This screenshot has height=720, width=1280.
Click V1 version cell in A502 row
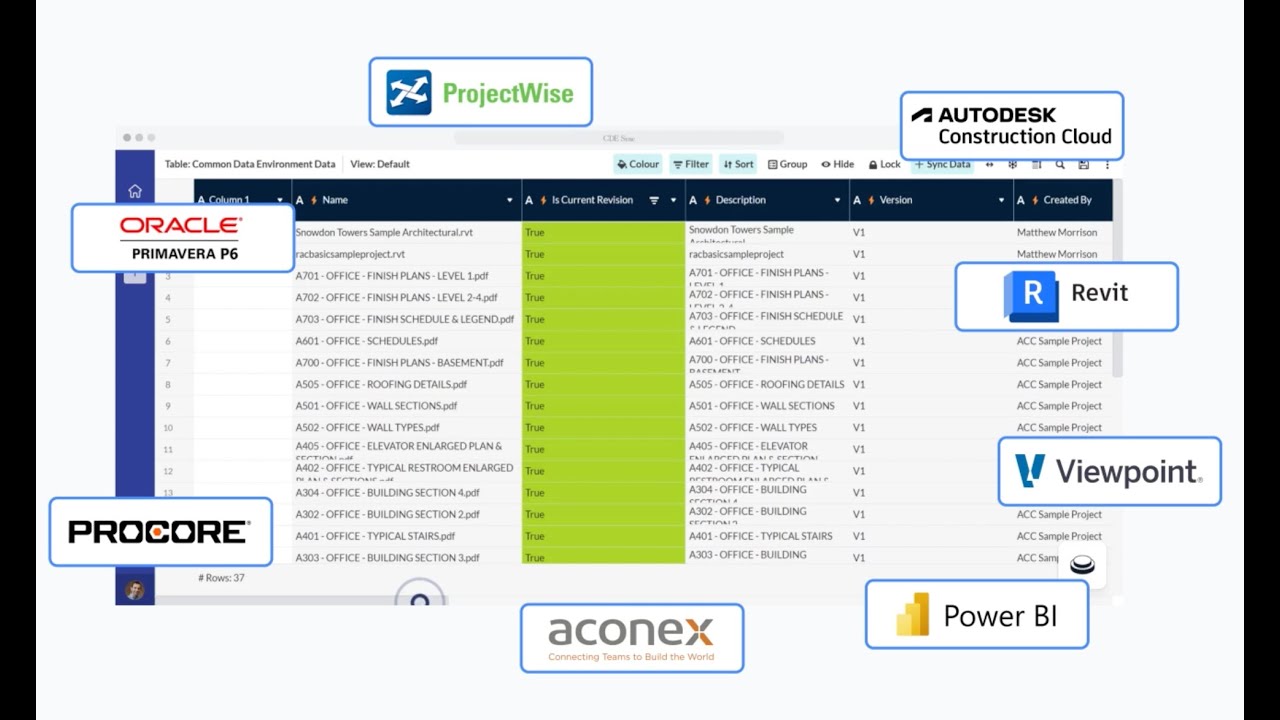pyautogui.click(x=931, y=428)
